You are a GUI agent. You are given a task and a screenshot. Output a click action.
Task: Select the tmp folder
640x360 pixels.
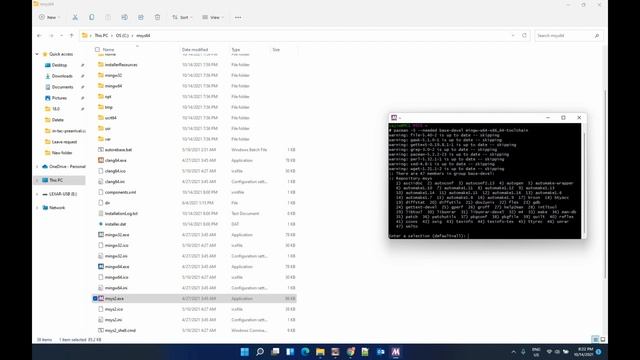coord(108,107)
